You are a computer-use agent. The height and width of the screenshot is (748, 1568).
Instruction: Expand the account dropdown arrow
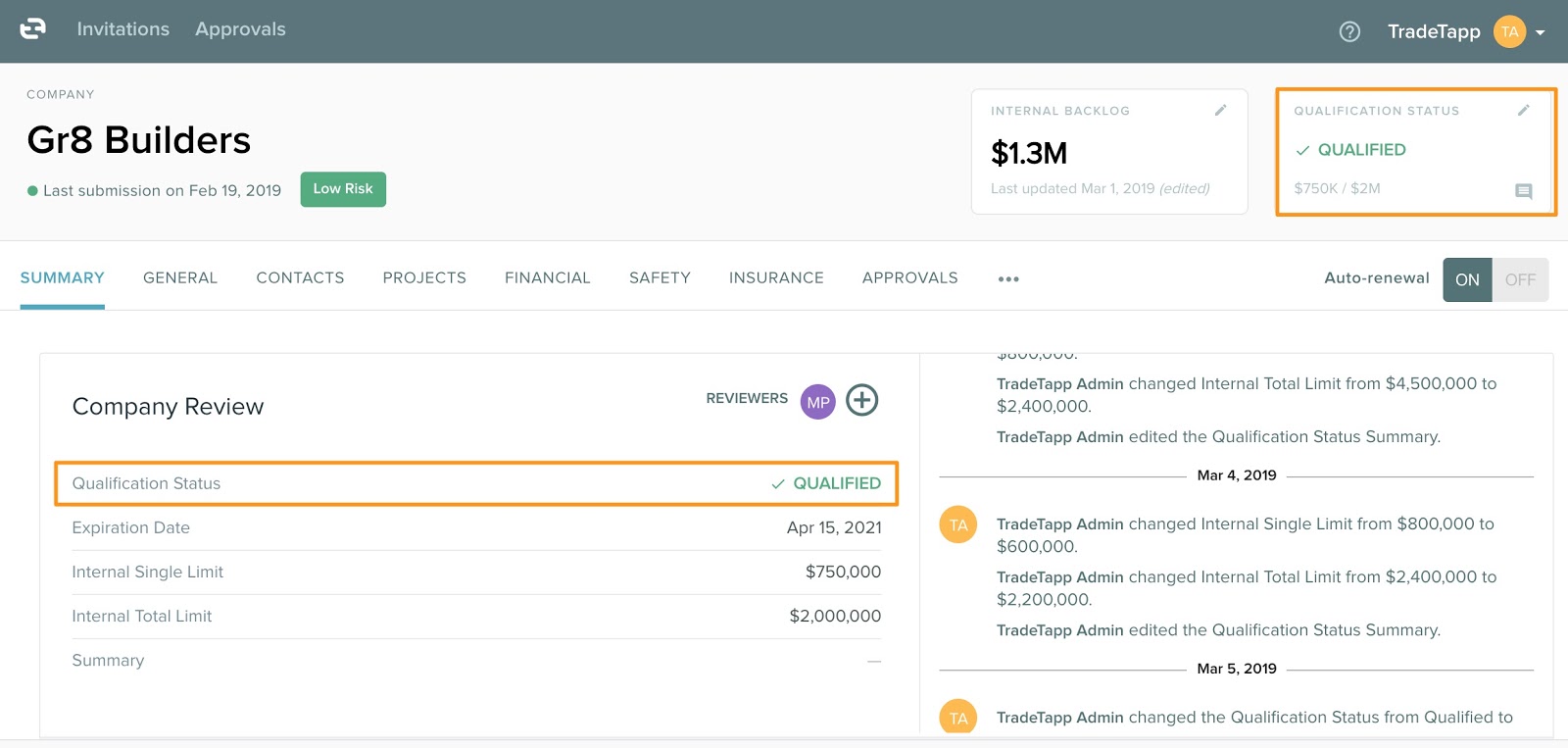click(1541, 32)
